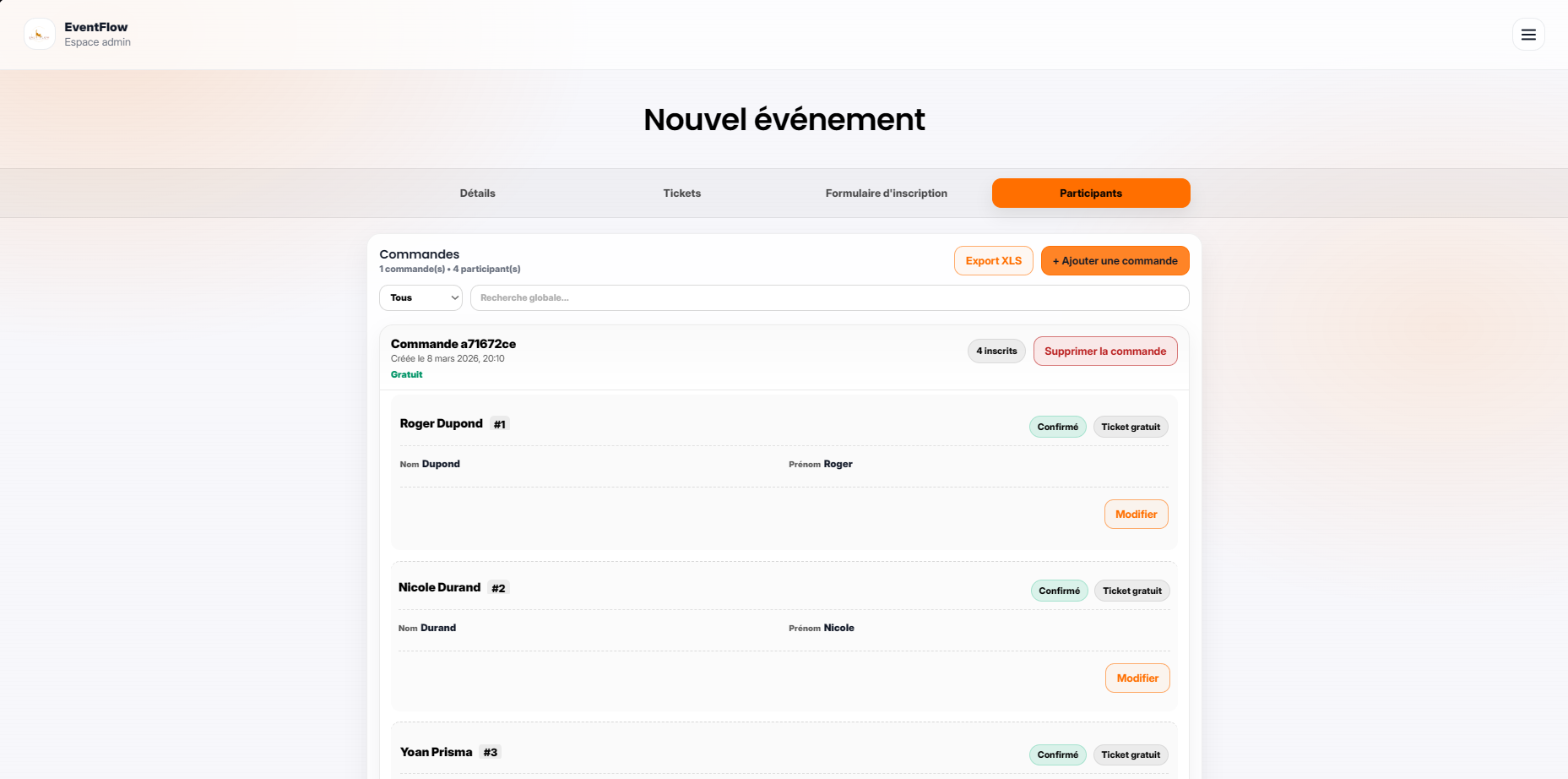The width and height of the screenshot is (1568, 779).
Task: Click 'Supprimer la commande'
Action: click(x=1105, y=351)
